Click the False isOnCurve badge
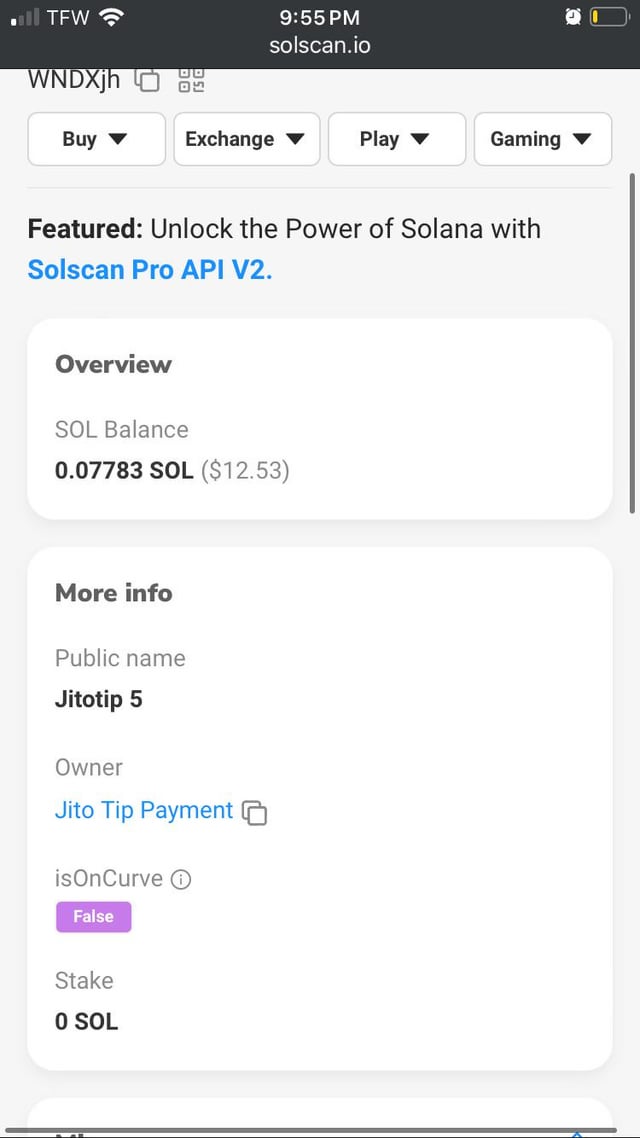 tap(93, 916)
